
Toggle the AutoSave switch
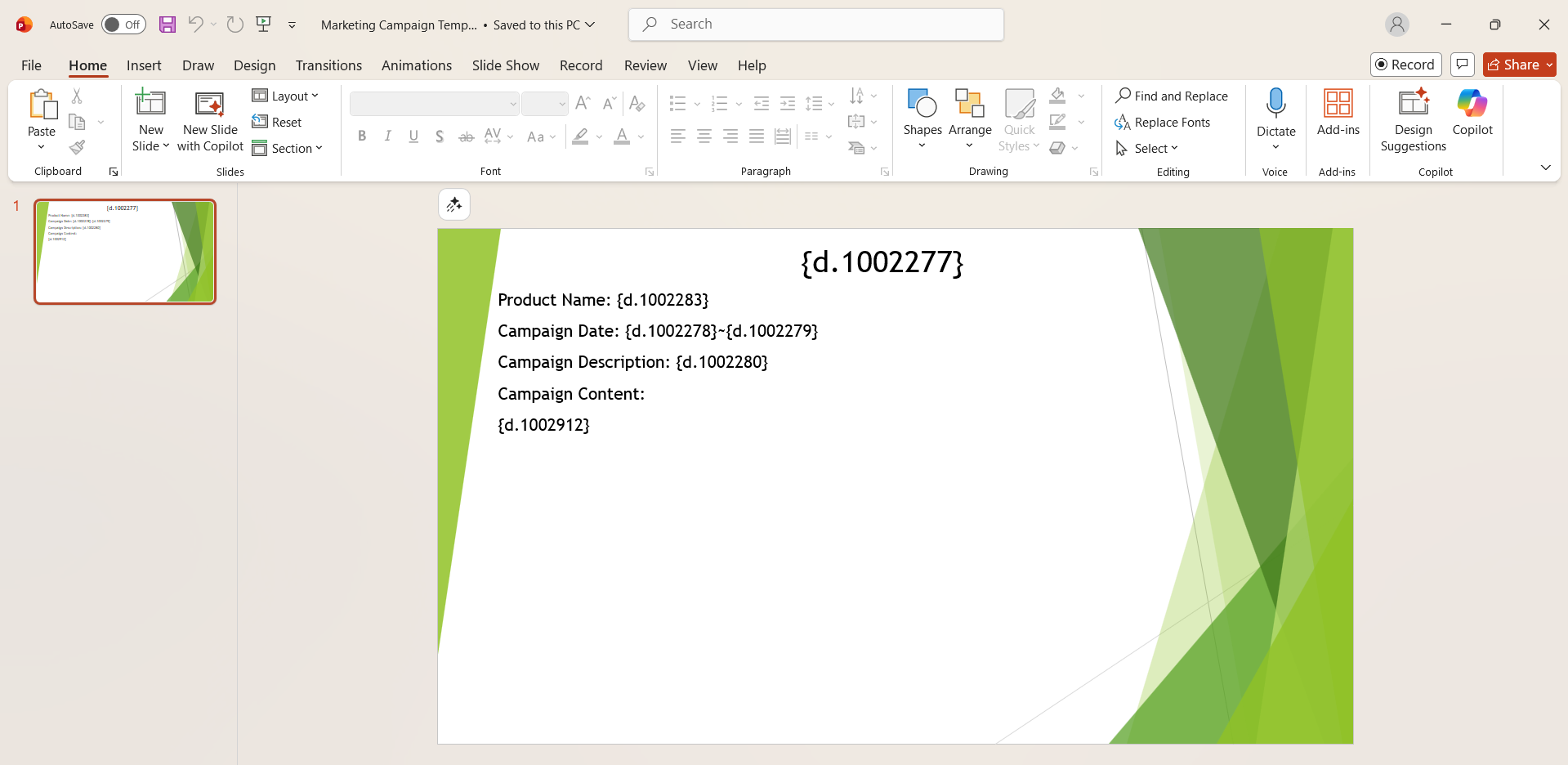pos(123,25)
